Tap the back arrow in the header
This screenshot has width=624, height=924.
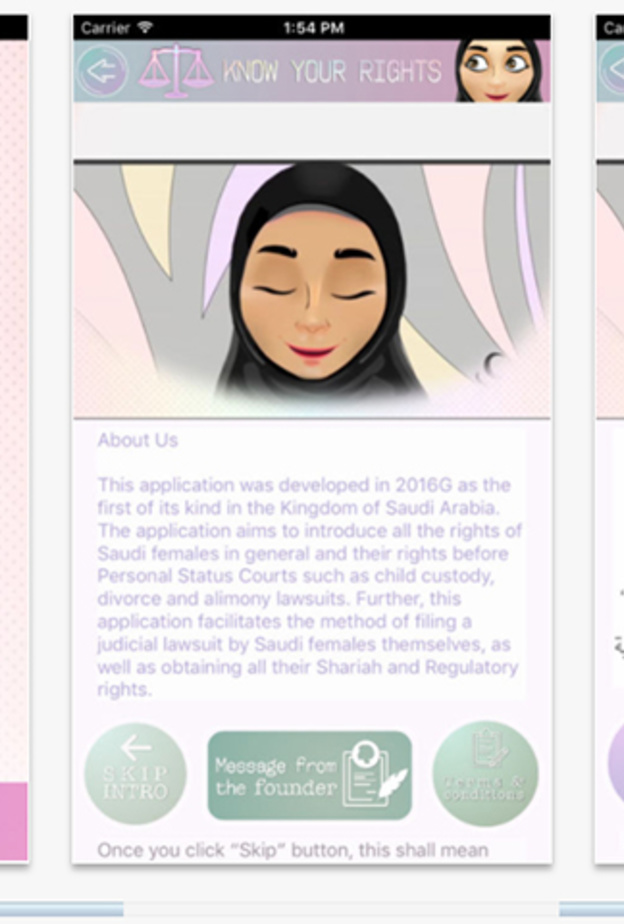coord(103,71)
